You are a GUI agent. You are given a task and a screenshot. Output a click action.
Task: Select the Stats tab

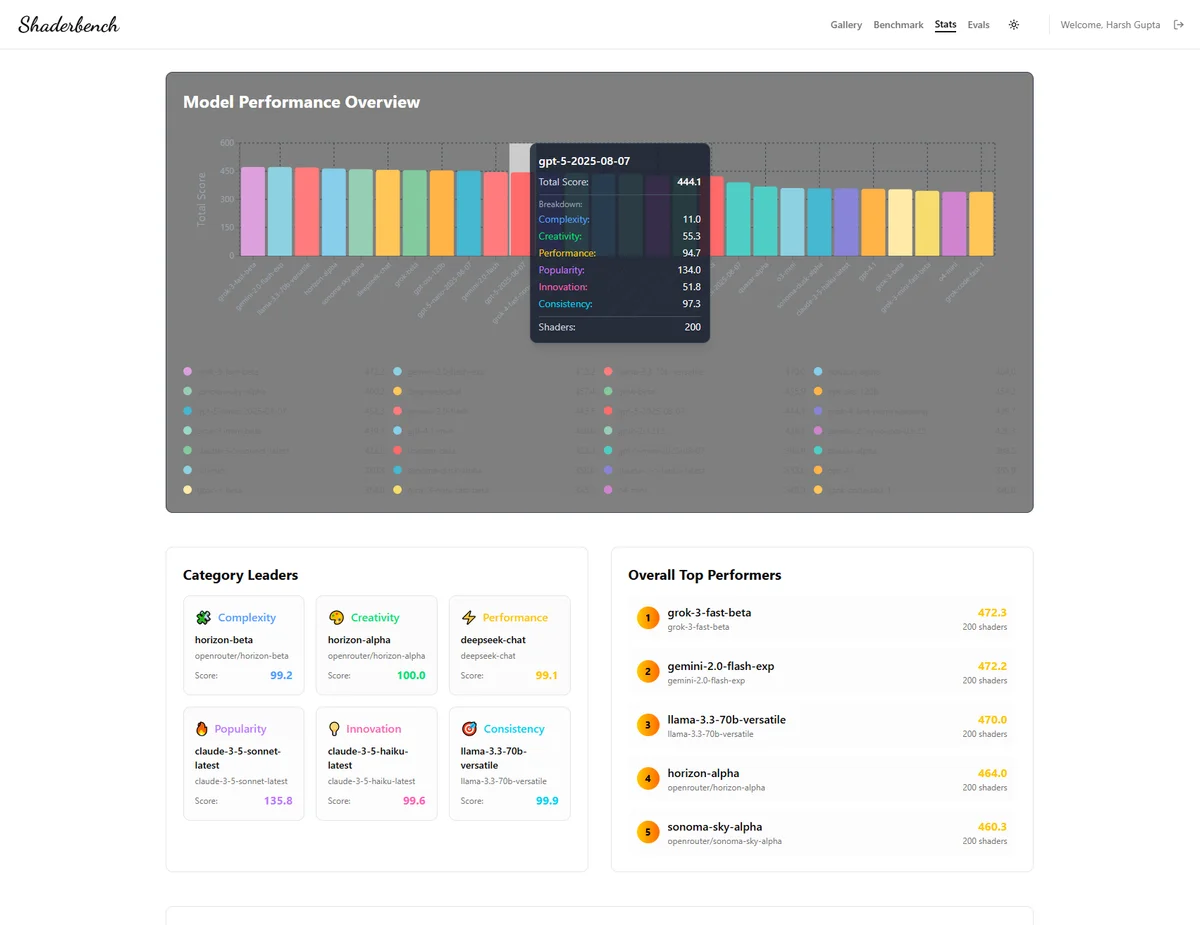945,25
